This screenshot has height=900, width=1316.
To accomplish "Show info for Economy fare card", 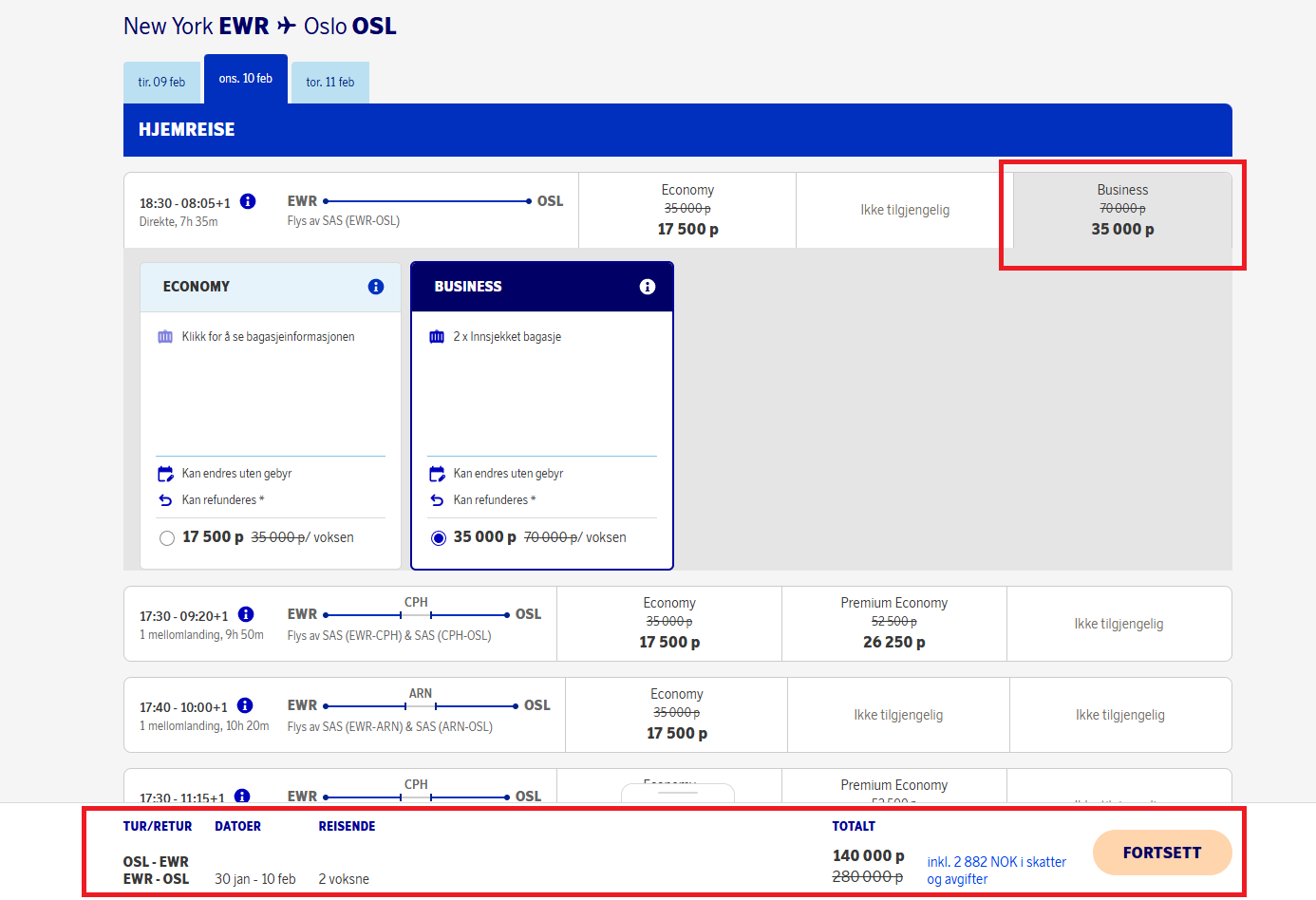I will pos(376,287).
